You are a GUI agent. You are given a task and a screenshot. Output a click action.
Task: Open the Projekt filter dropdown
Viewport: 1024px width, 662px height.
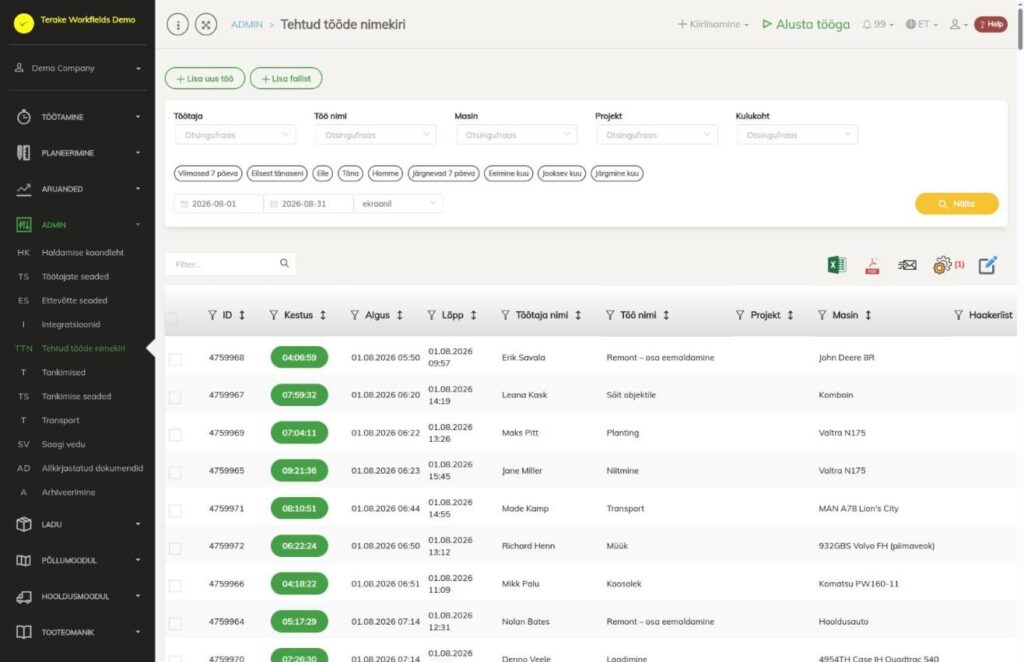click(x=657, y=134)
